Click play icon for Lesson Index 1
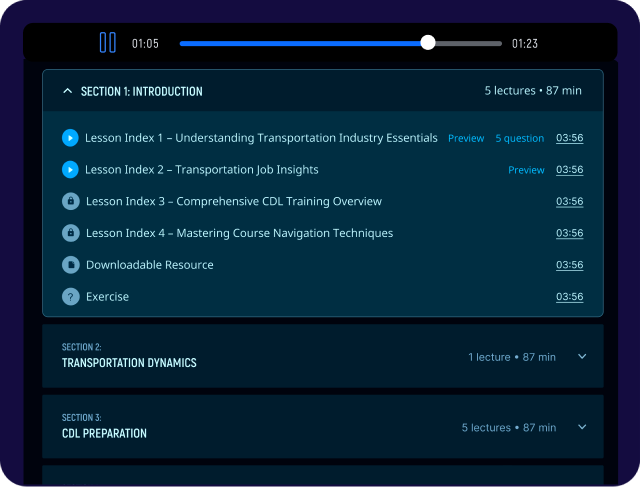640x487 pixels. coord(70,138)
